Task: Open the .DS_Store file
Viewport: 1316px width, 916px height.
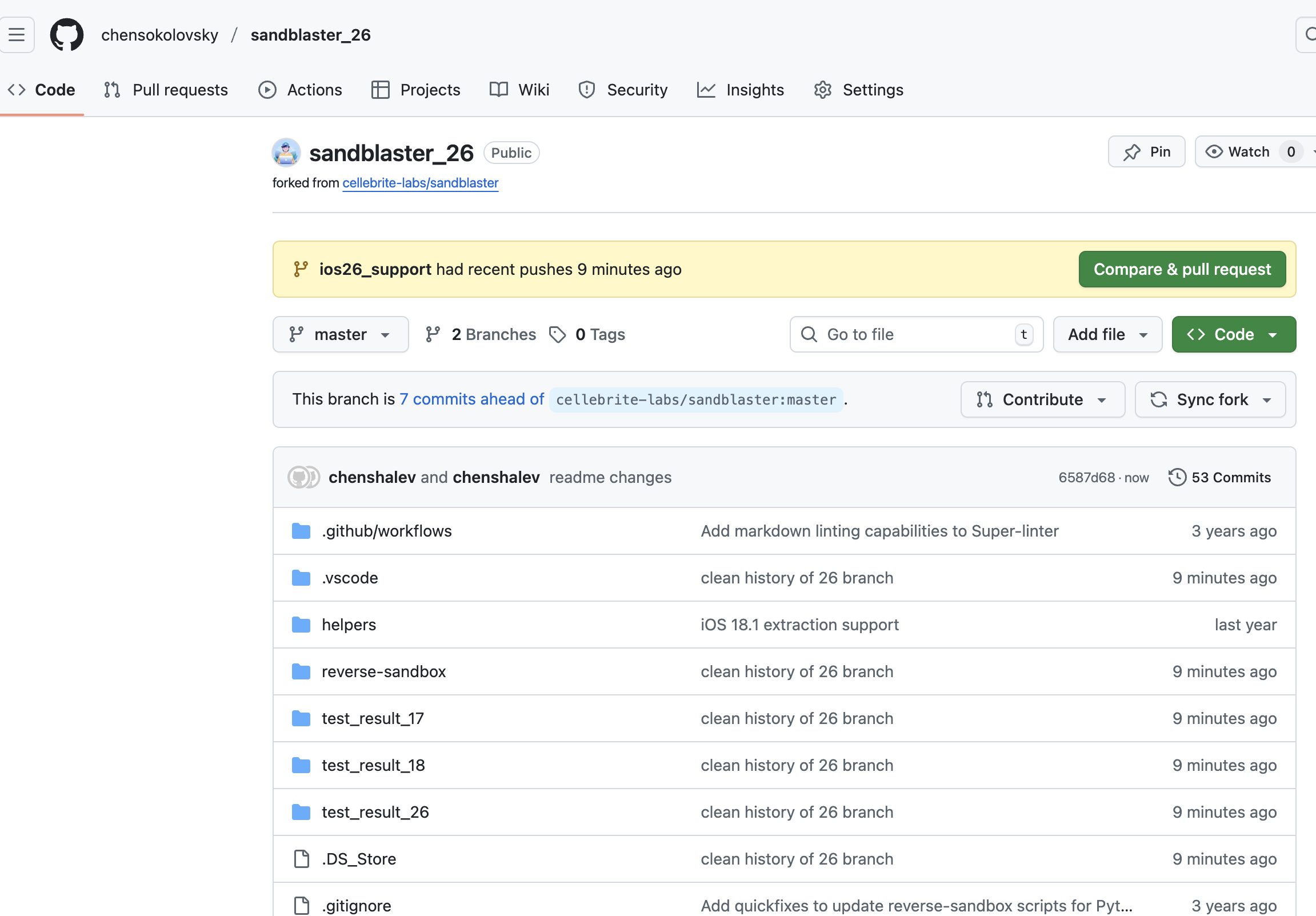Action: (359, 859)
